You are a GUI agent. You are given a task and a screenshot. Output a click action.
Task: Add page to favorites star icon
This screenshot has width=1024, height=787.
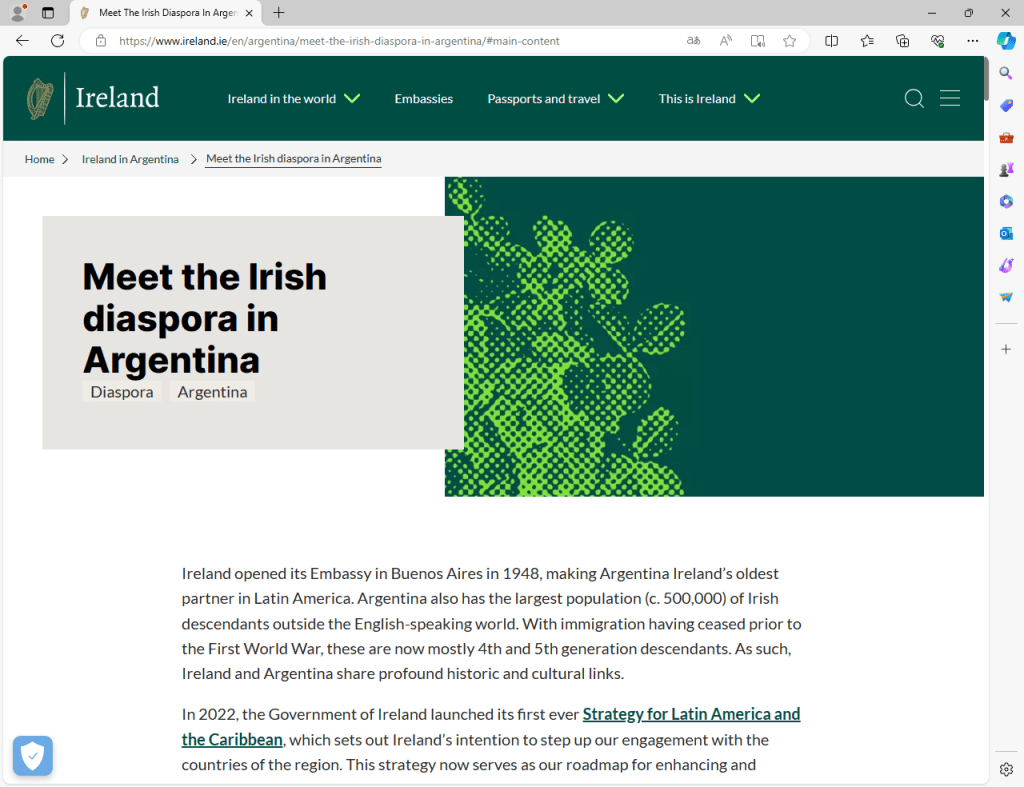(789, 41)
